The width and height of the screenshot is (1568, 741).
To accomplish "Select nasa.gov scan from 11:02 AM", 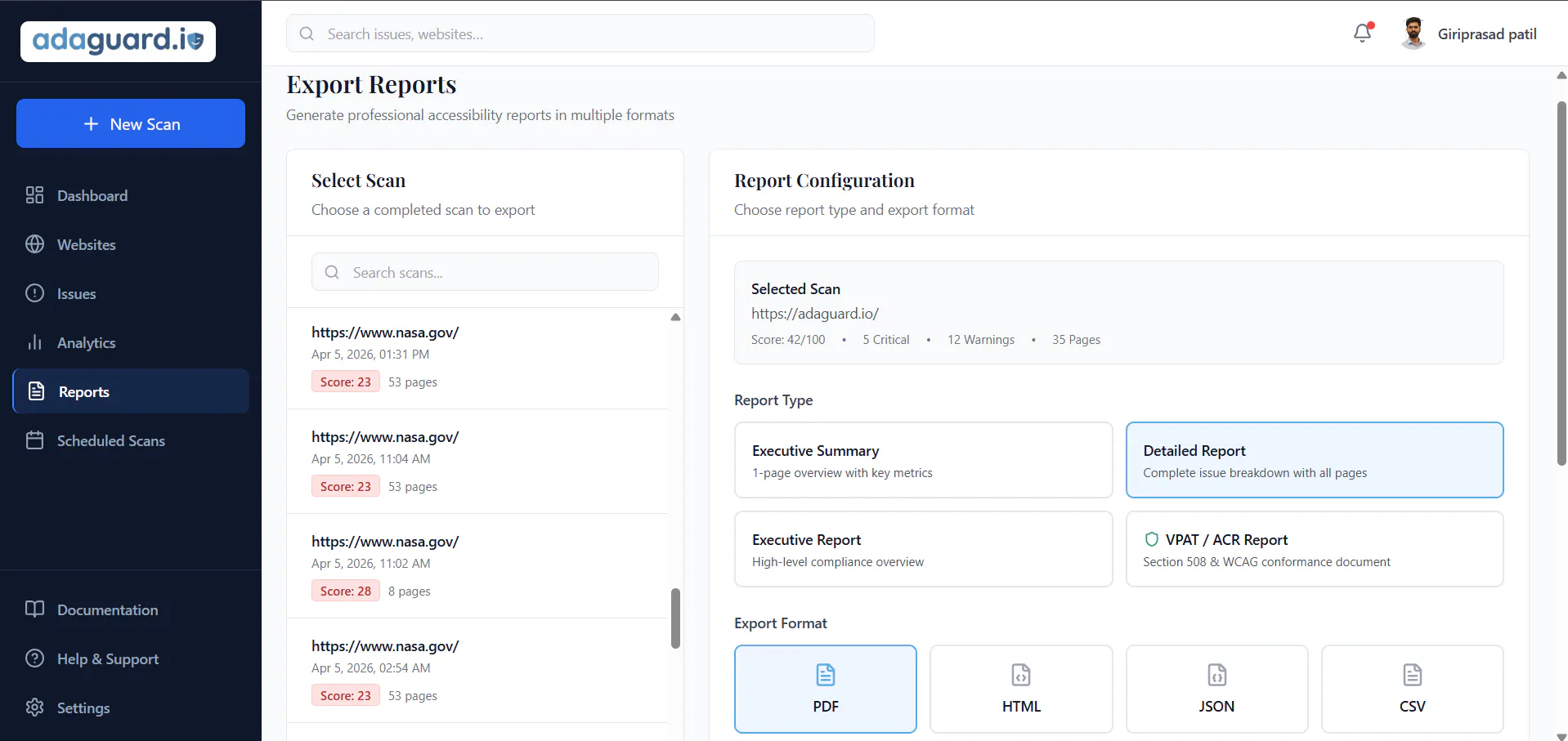I will click(477, 566).
